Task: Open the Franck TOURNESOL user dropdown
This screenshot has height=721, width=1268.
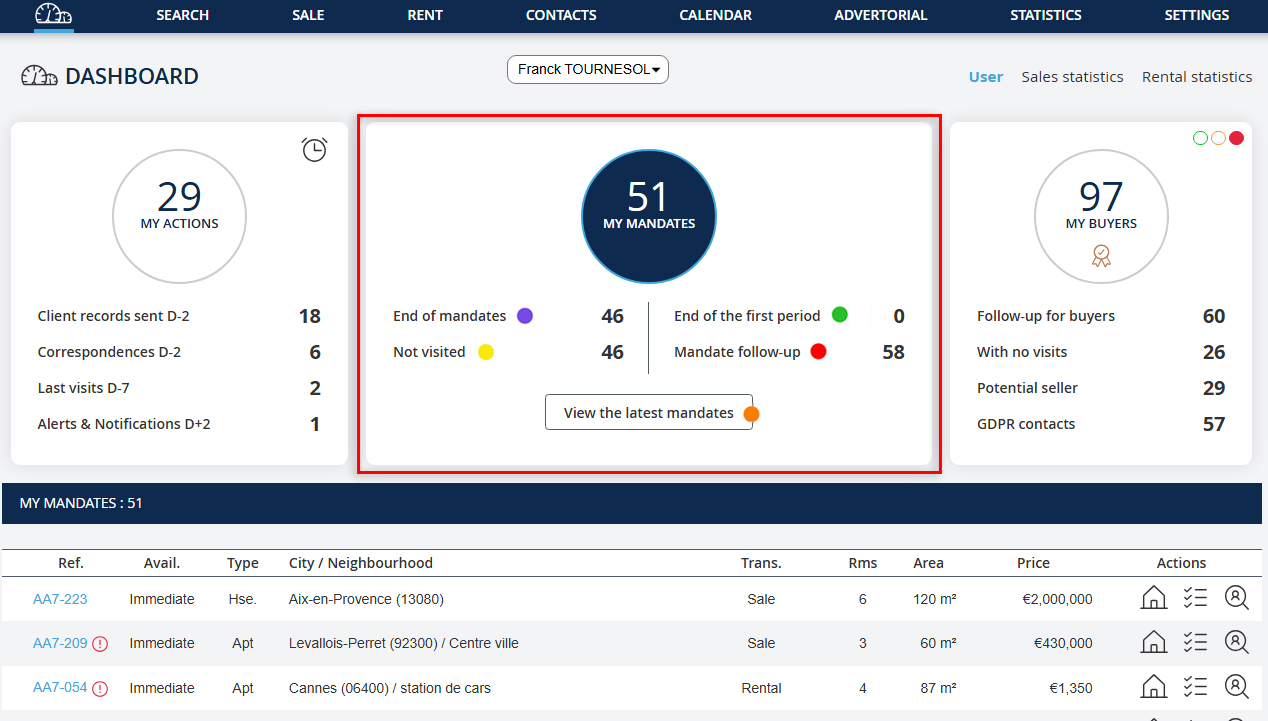Action: pyautogui.click(x=588, y=70)
